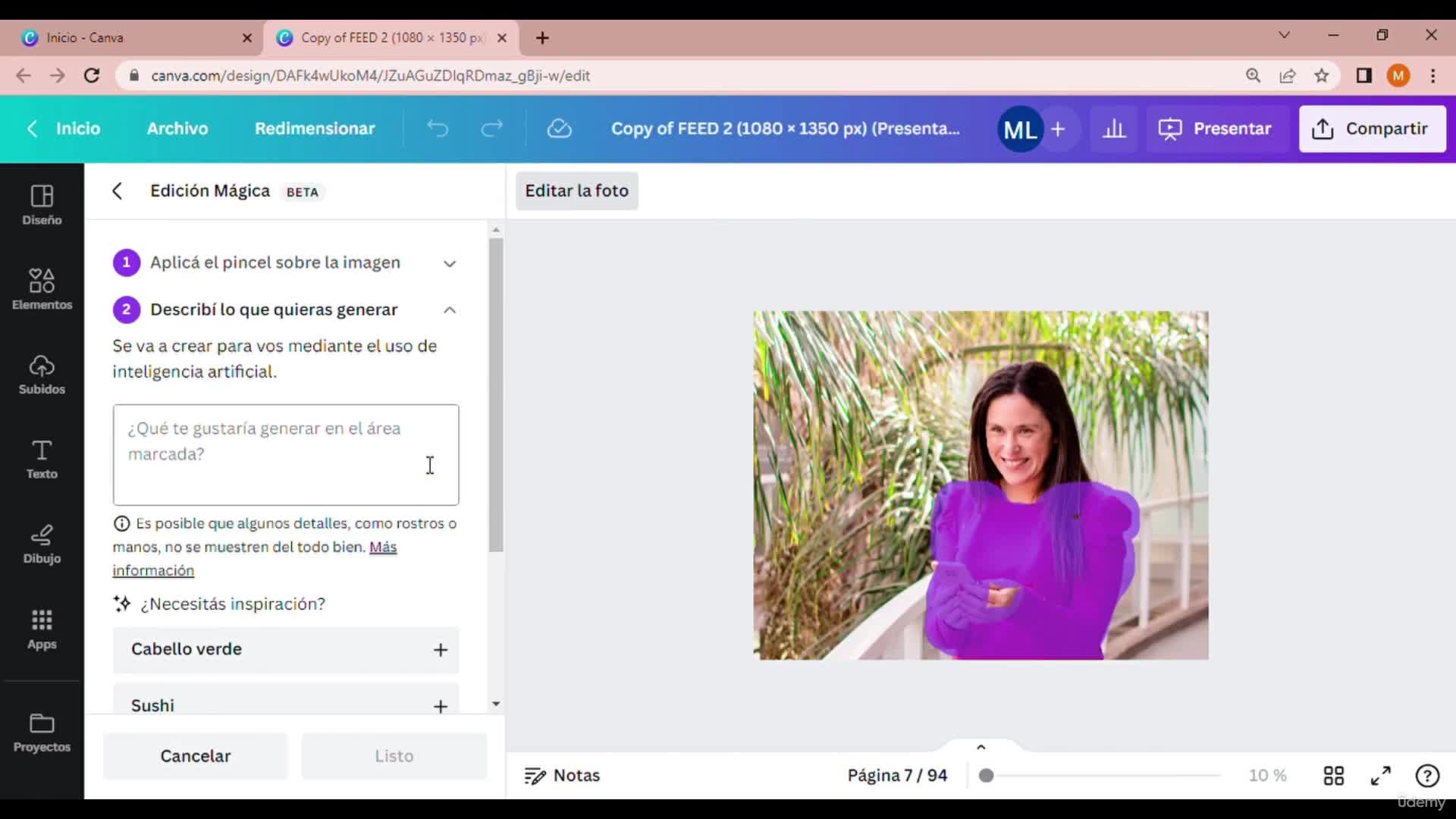Image resolution: width=1456 pixels, height=819 pixels.
Task: Click the Compartir button
Action: (x=1372, y=129)
